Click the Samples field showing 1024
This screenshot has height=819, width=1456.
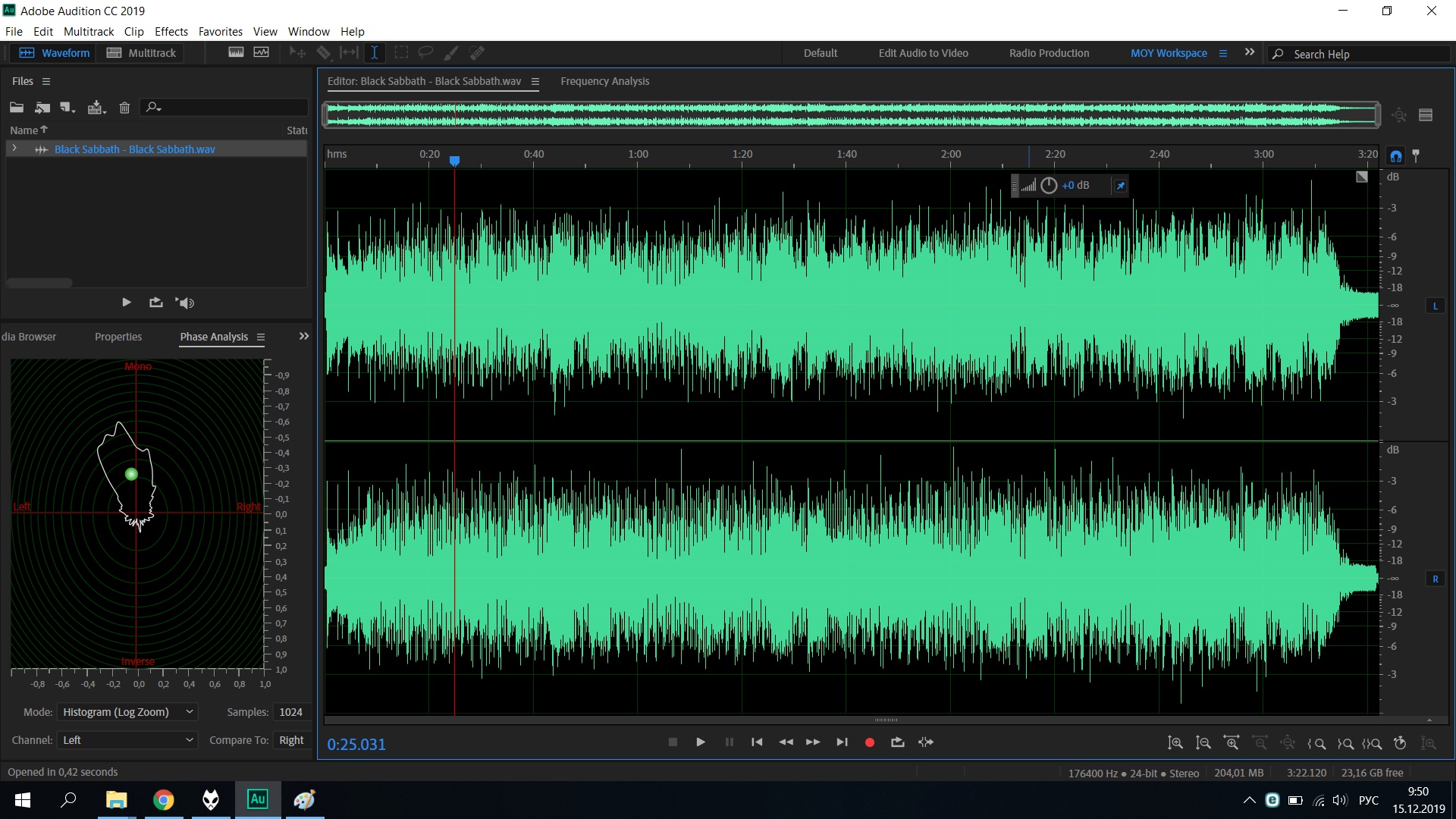[x=291, y=712]
